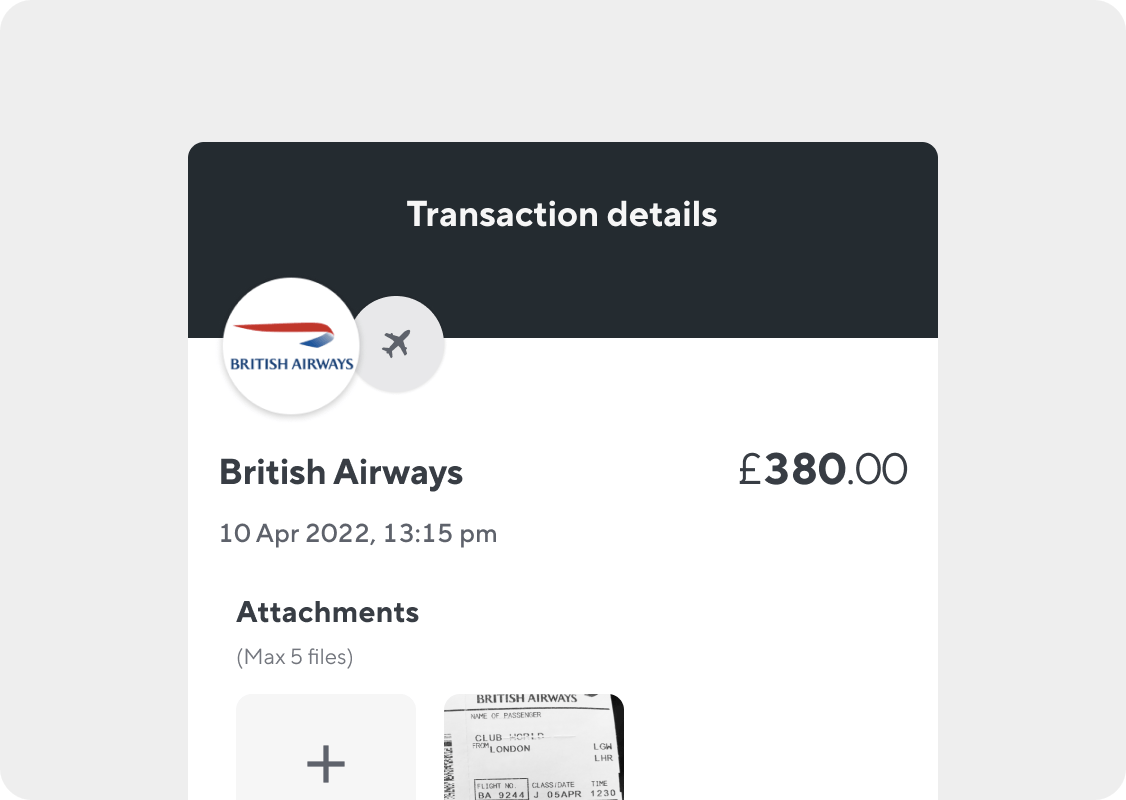Click the BRITISH AIRWAYS header on boarding pass

[526, 699]
